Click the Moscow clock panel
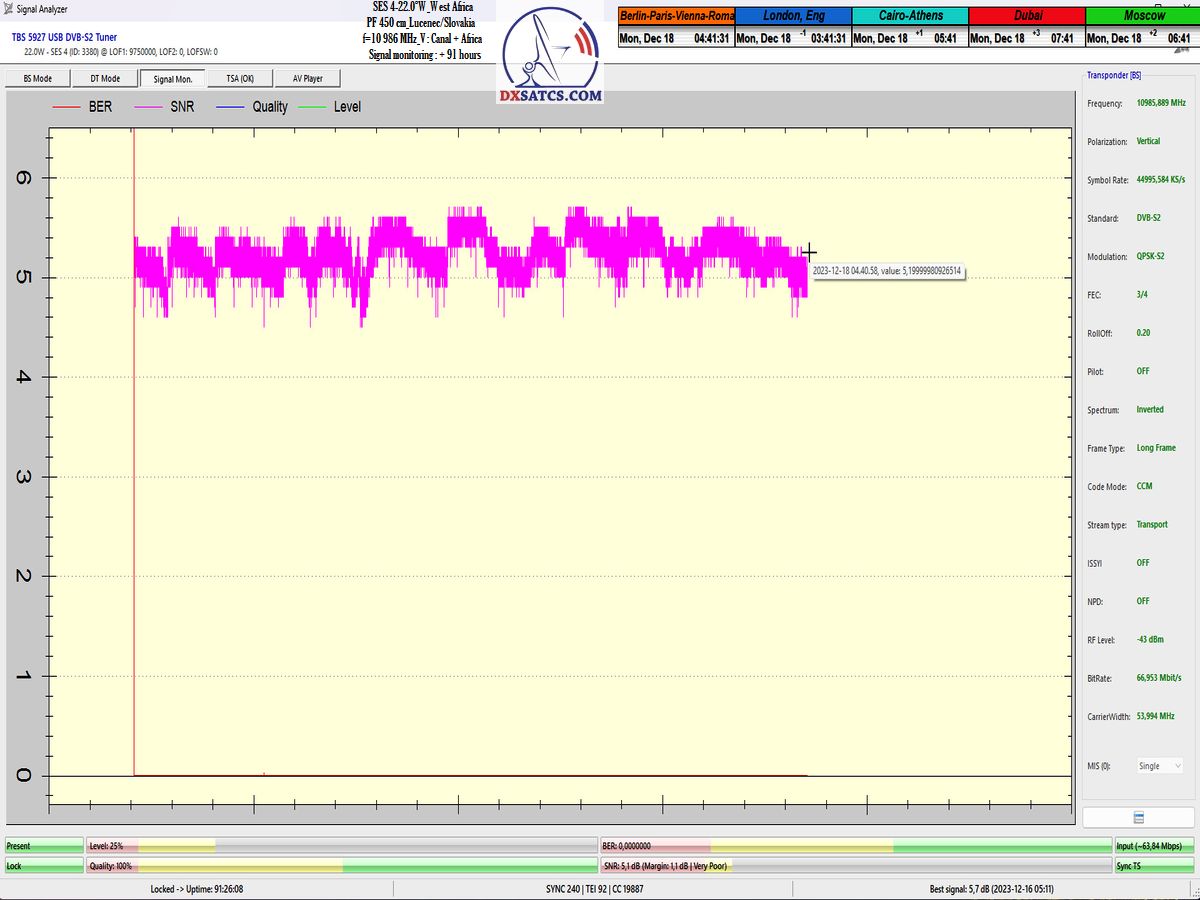This screenshot has height=900, width=1200. pyautogui.click(x=1142, y=28)
